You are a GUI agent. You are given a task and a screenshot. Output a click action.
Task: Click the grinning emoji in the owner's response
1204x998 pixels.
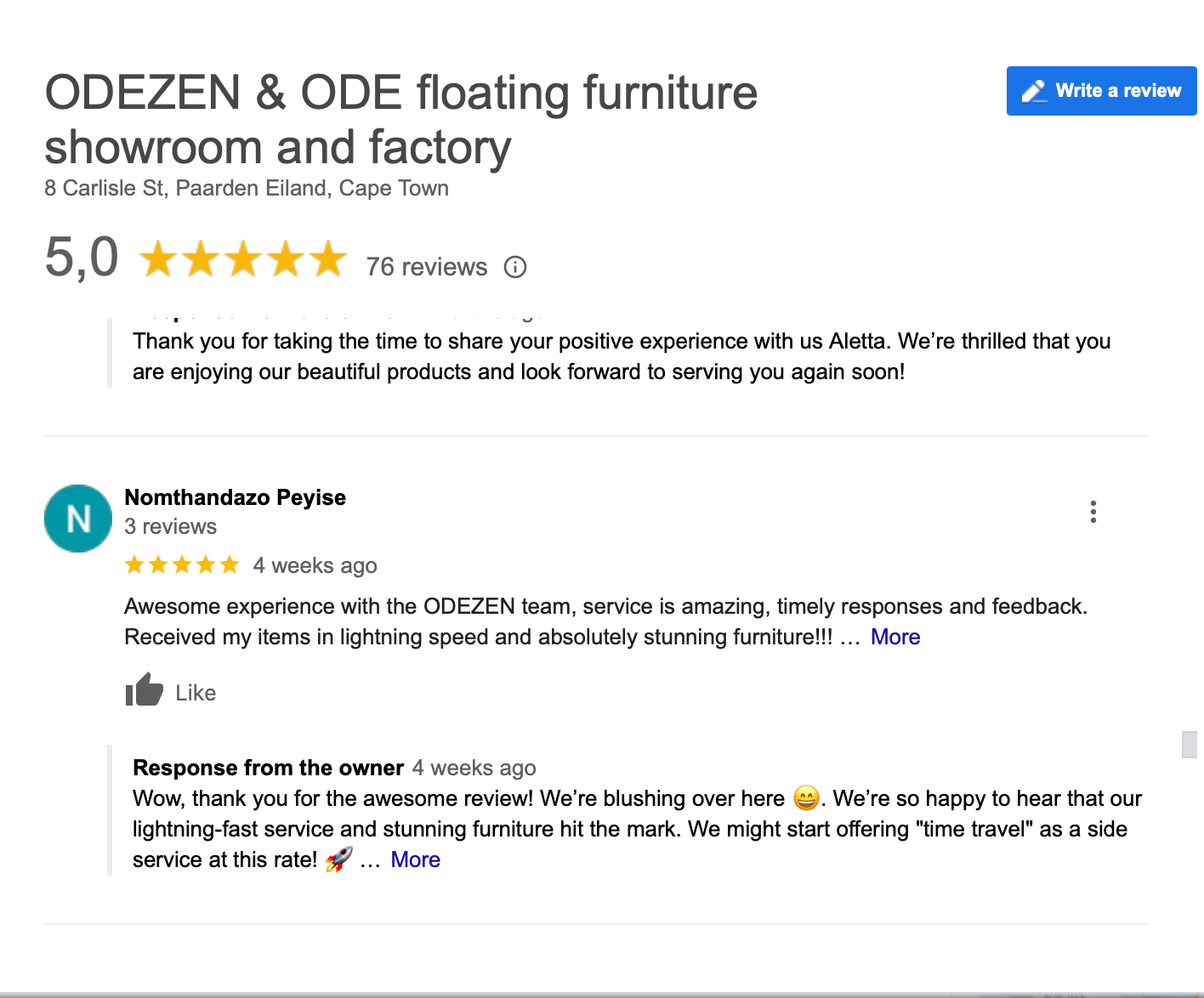click(x=806, y=798)
